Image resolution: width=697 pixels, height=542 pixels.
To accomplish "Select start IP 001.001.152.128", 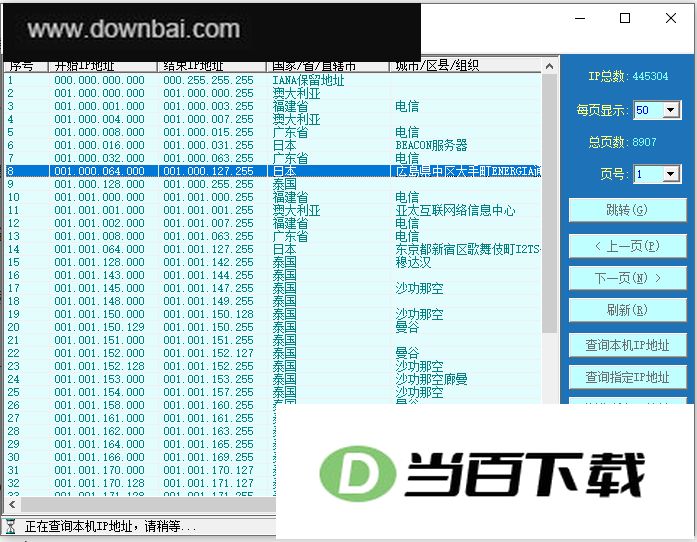I will point(99,365).
